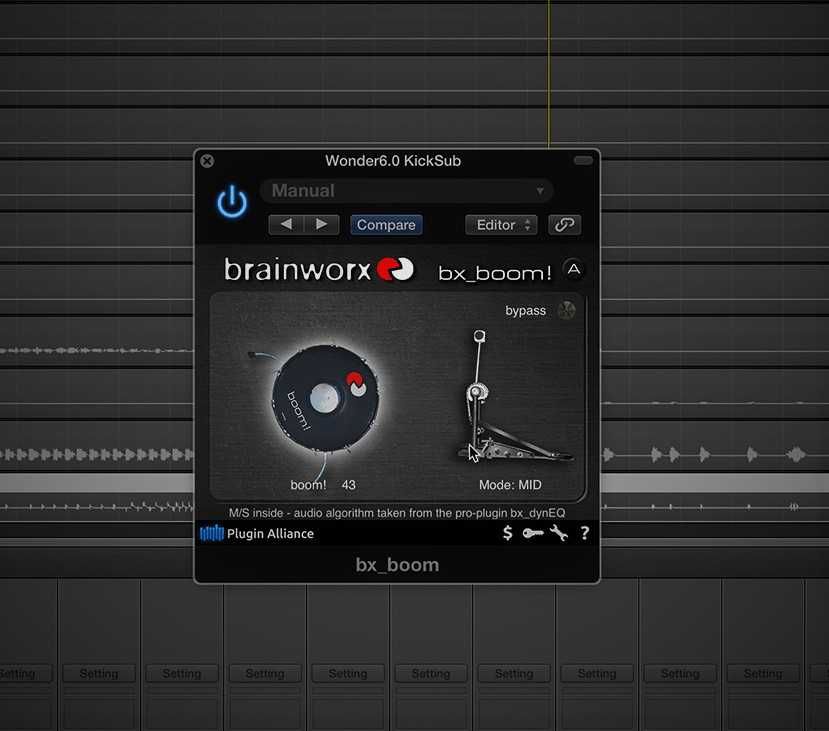Viewport: 829px width, 731px height.
Task: Click the brainworx logo
Action: click(319, 270)
